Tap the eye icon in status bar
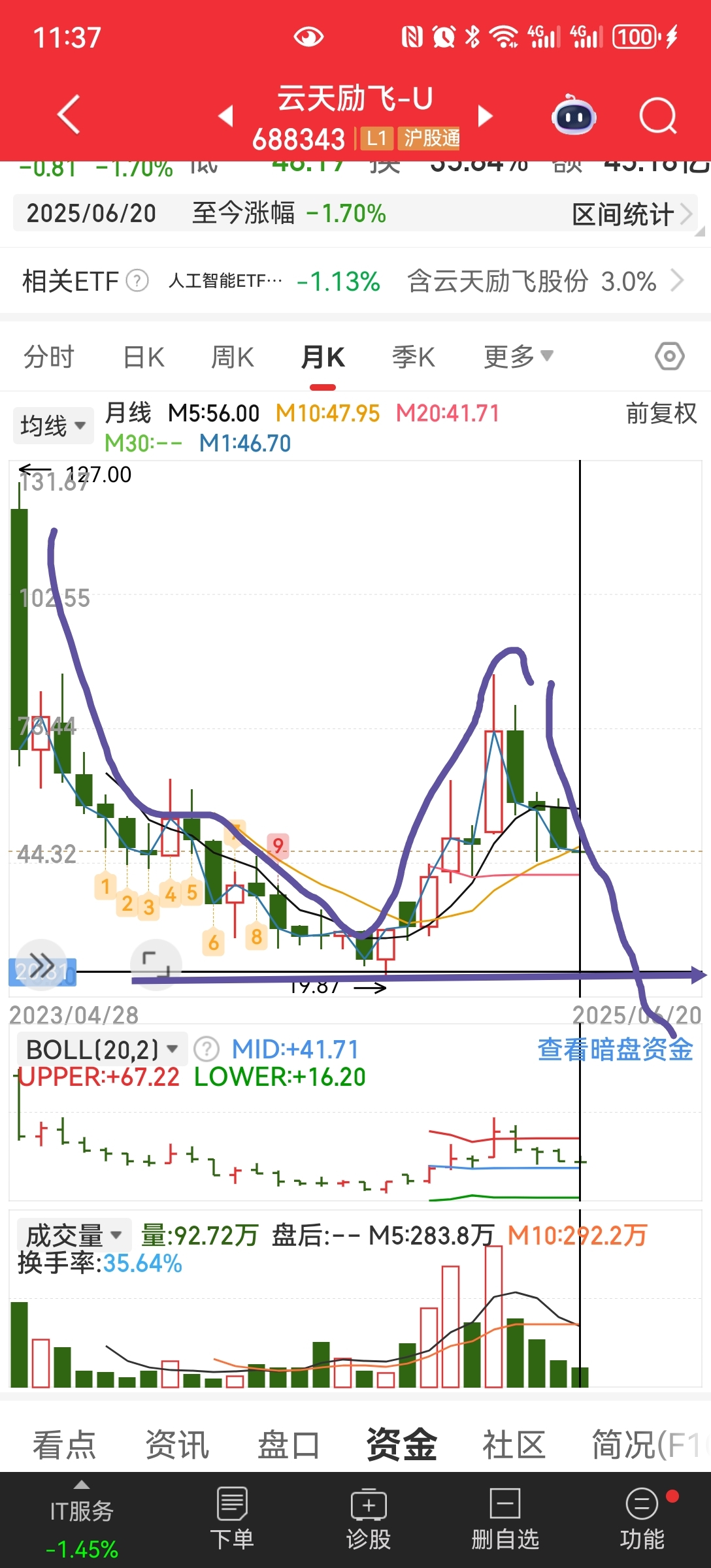 point(308,37)
